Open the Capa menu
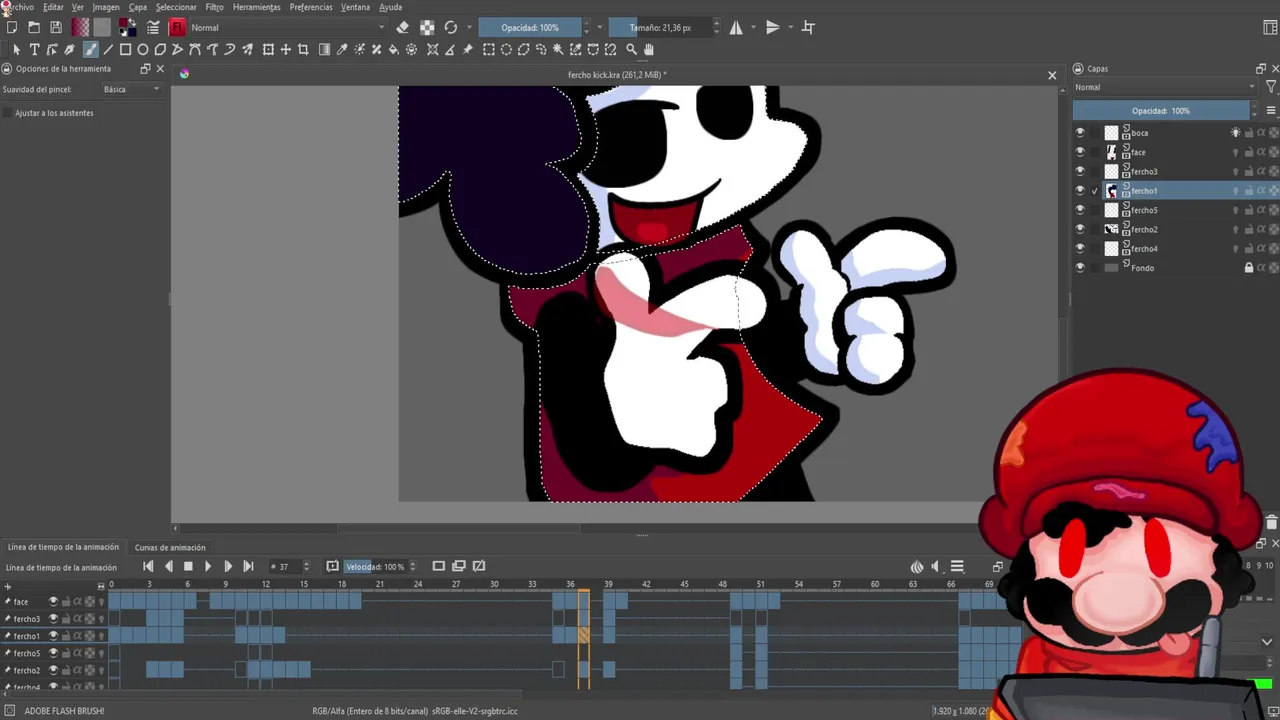Viewport: 1280px width, 720px height. pyautogui.click(x=138, y=7)
